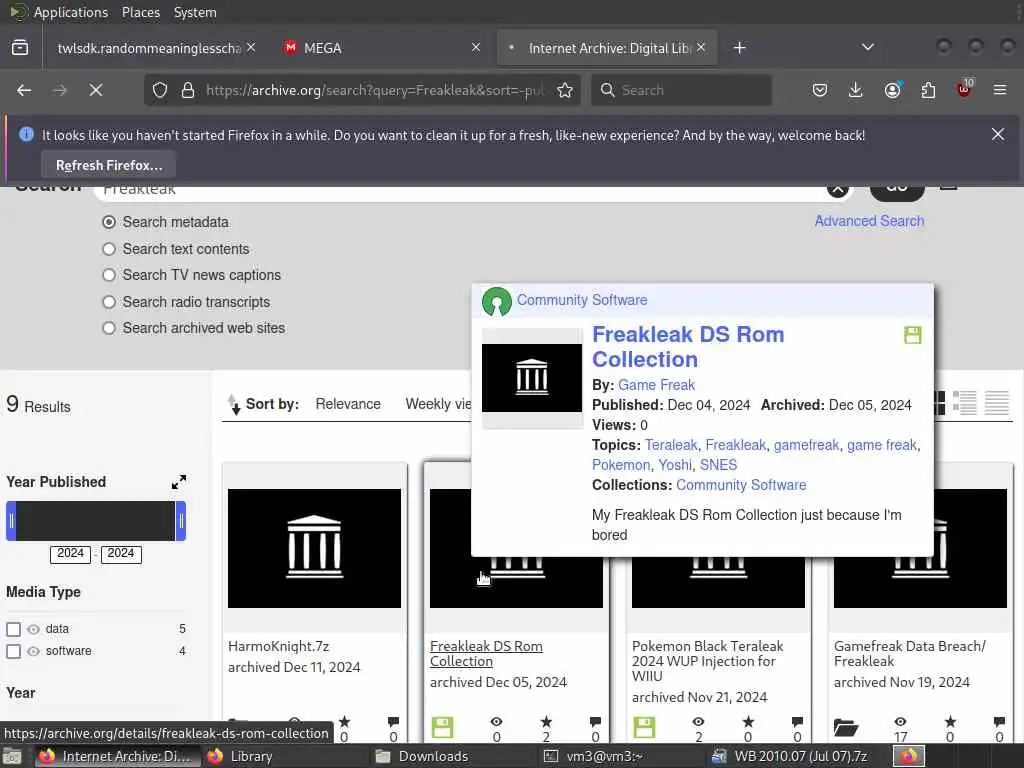Click the software icon on Pokemon Black card
This screenshot has width=1024, height=768.
[x=644, y=728]
